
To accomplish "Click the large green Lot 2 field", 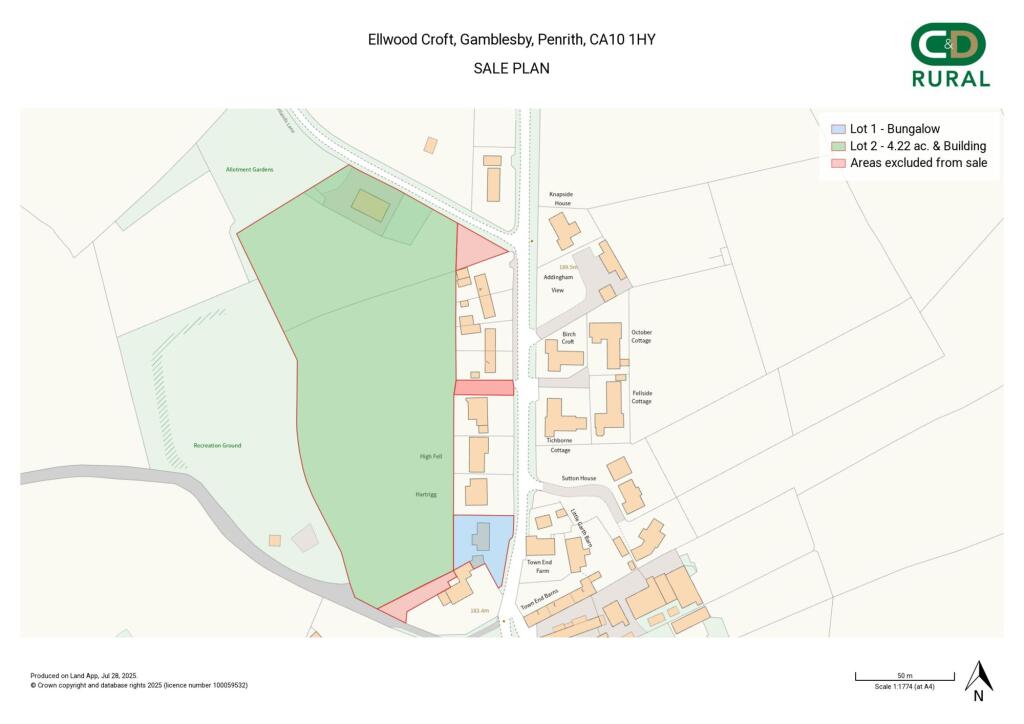I will coord(370,400).
